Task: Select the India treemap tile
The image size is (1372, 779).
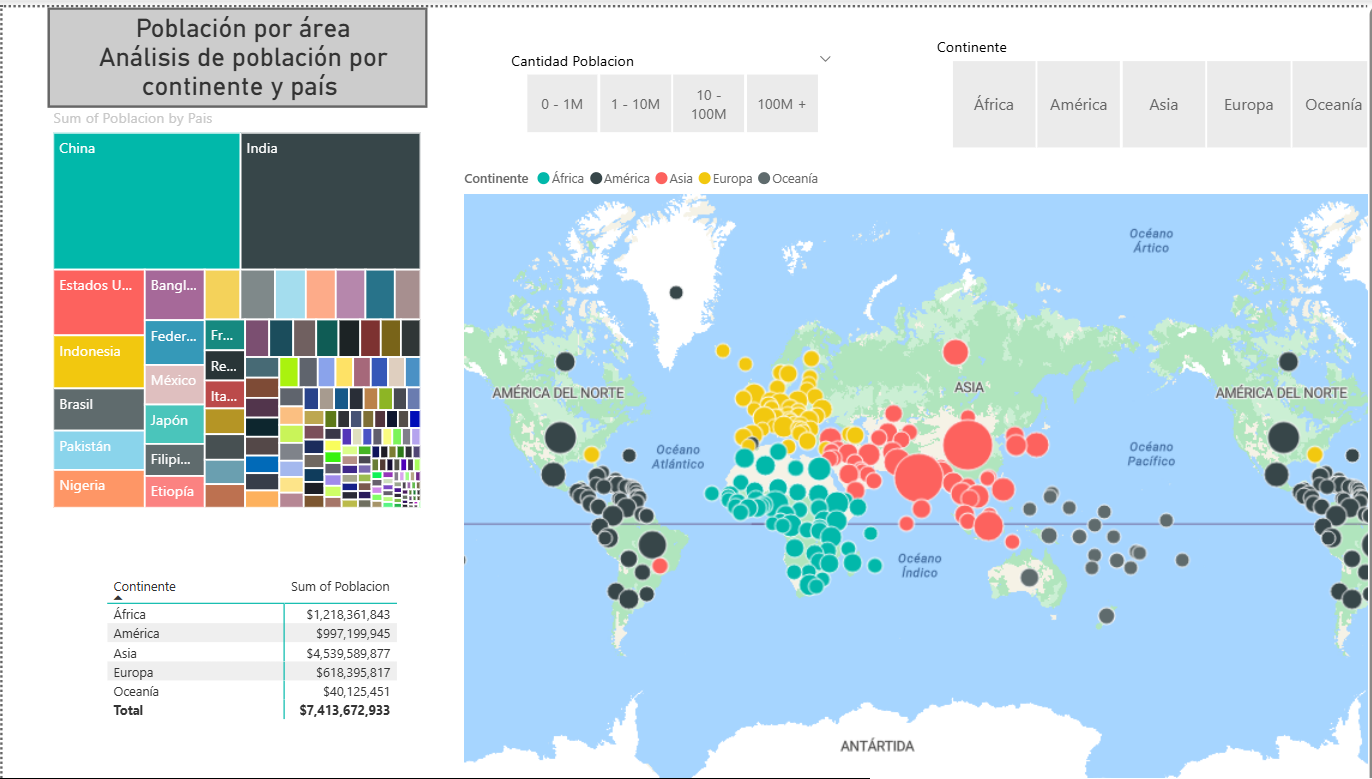Action: 330,201
